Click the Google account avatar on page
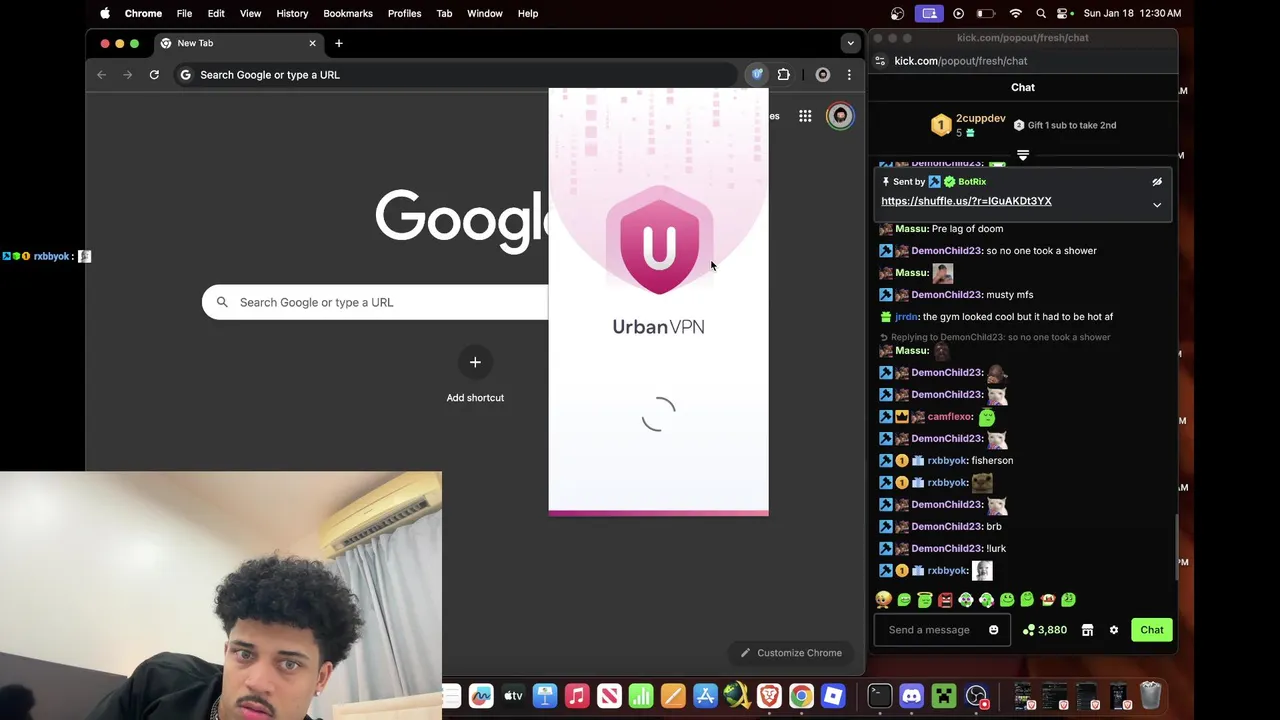 (840, 116)
